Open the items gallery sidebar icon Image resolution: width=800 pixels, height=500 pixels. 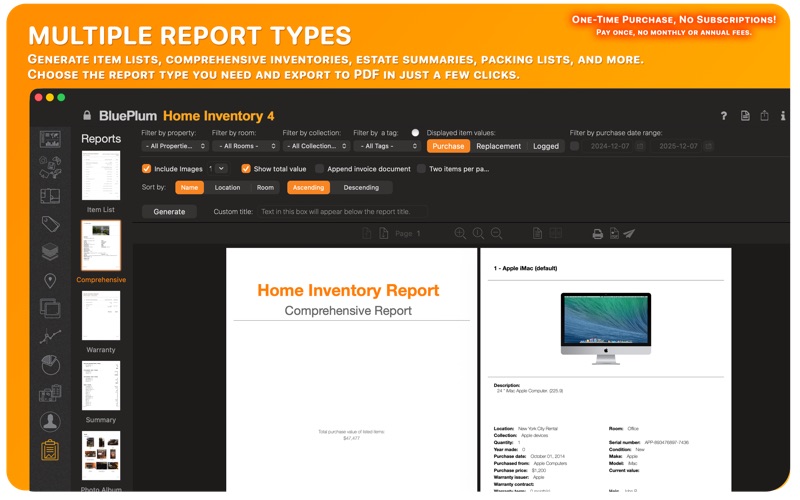50,167
